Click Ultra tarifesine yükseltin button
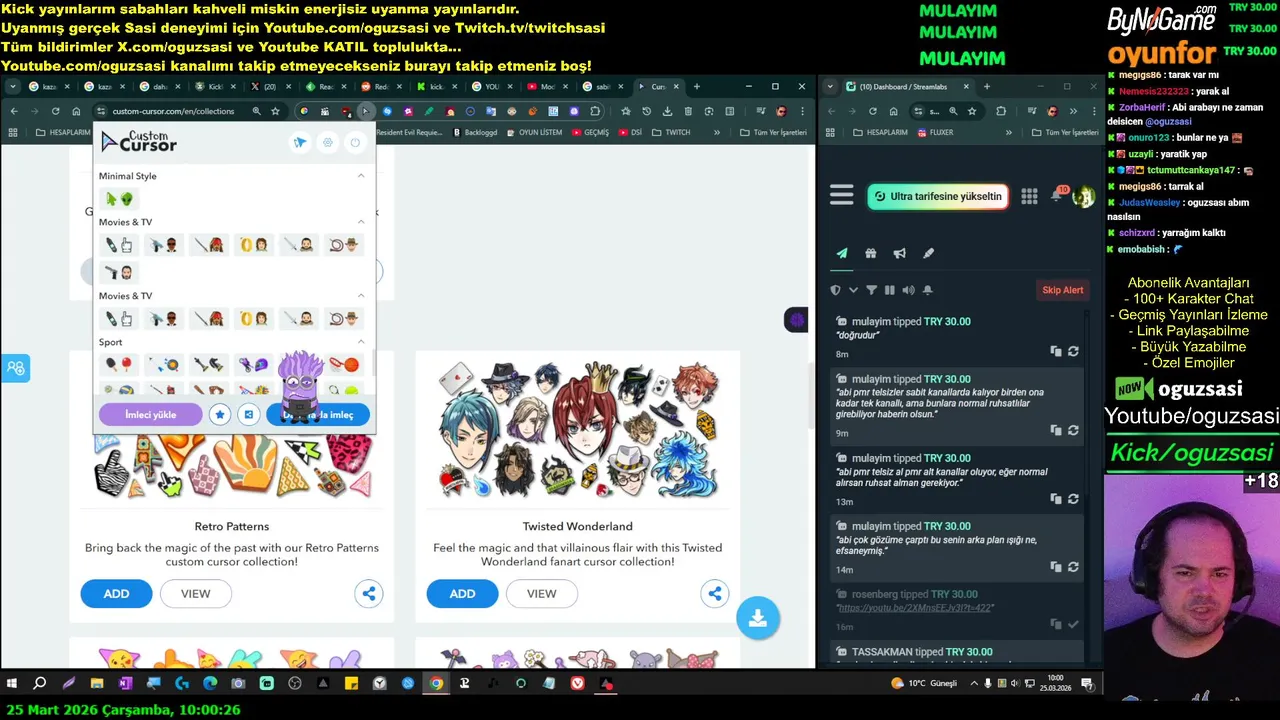1280x720 pixels. pos(937,196)
